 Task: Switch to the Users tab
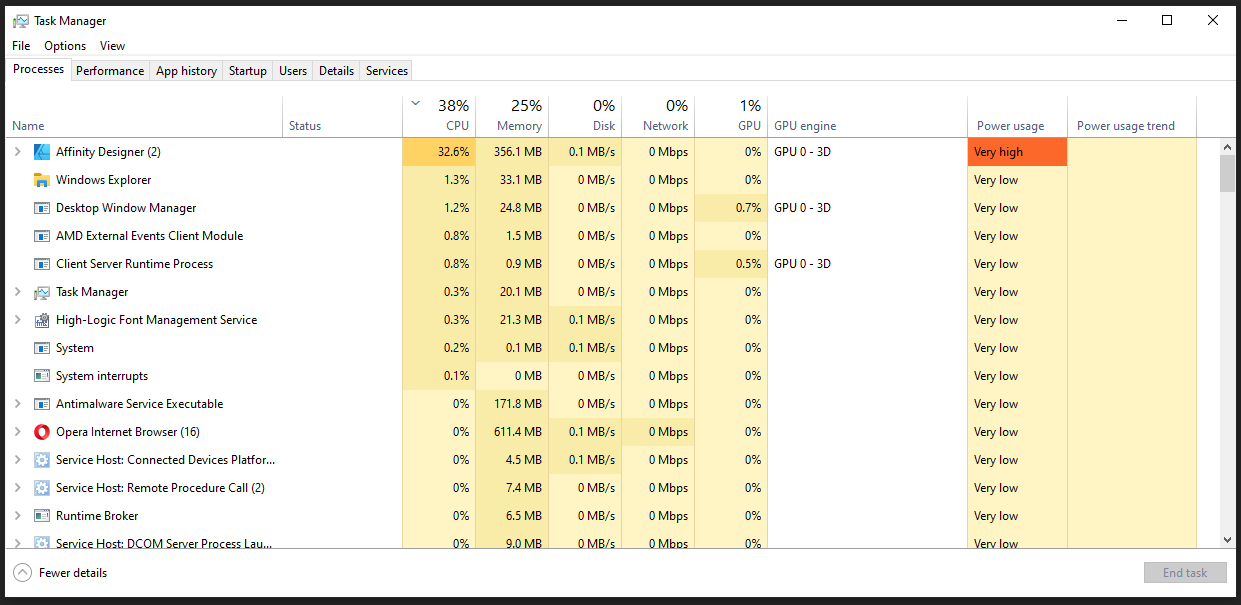point(293,71)
